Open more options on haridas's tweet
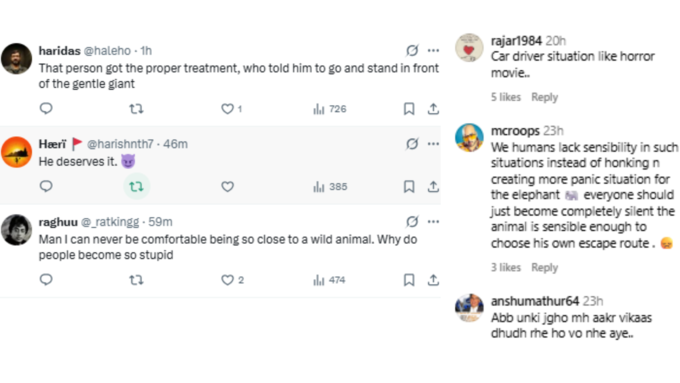This screenshot has width=680, height=383. pyautogui.click(x=433, y=51)
